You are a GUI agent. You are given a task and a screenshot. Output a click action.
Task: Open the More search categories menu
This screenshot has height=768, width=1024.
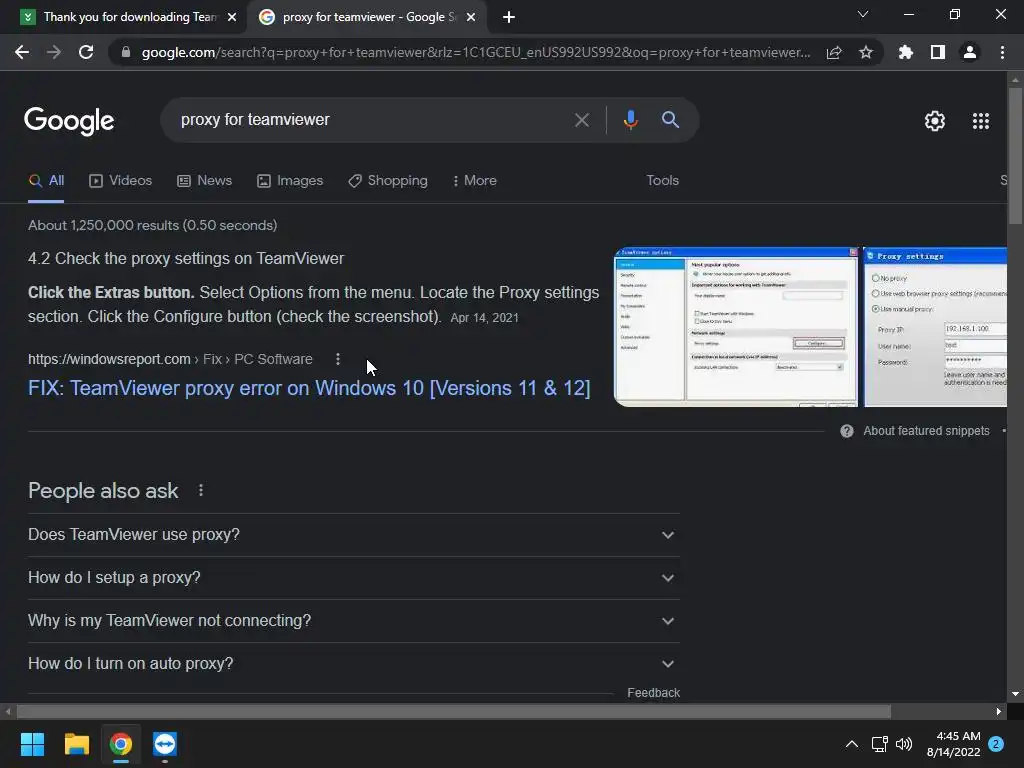(x=475, y=181)
